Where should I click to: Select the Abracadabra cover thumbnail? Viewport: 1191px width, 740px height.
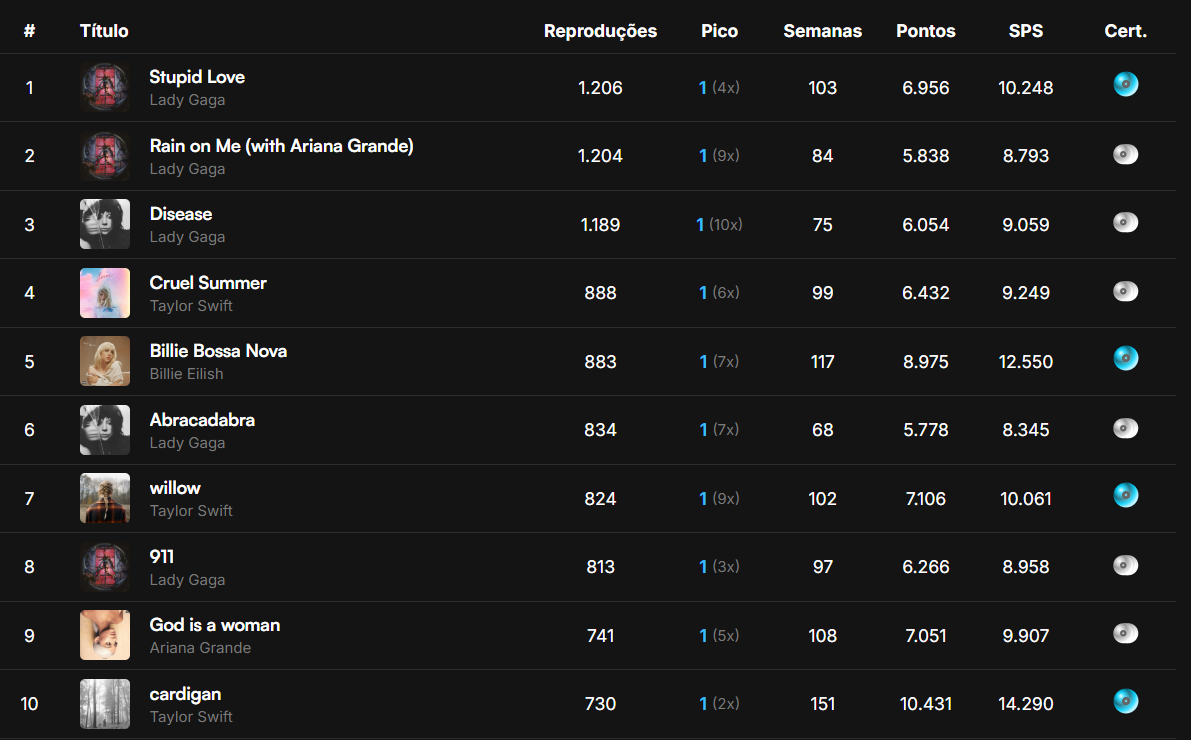(105, 429)
